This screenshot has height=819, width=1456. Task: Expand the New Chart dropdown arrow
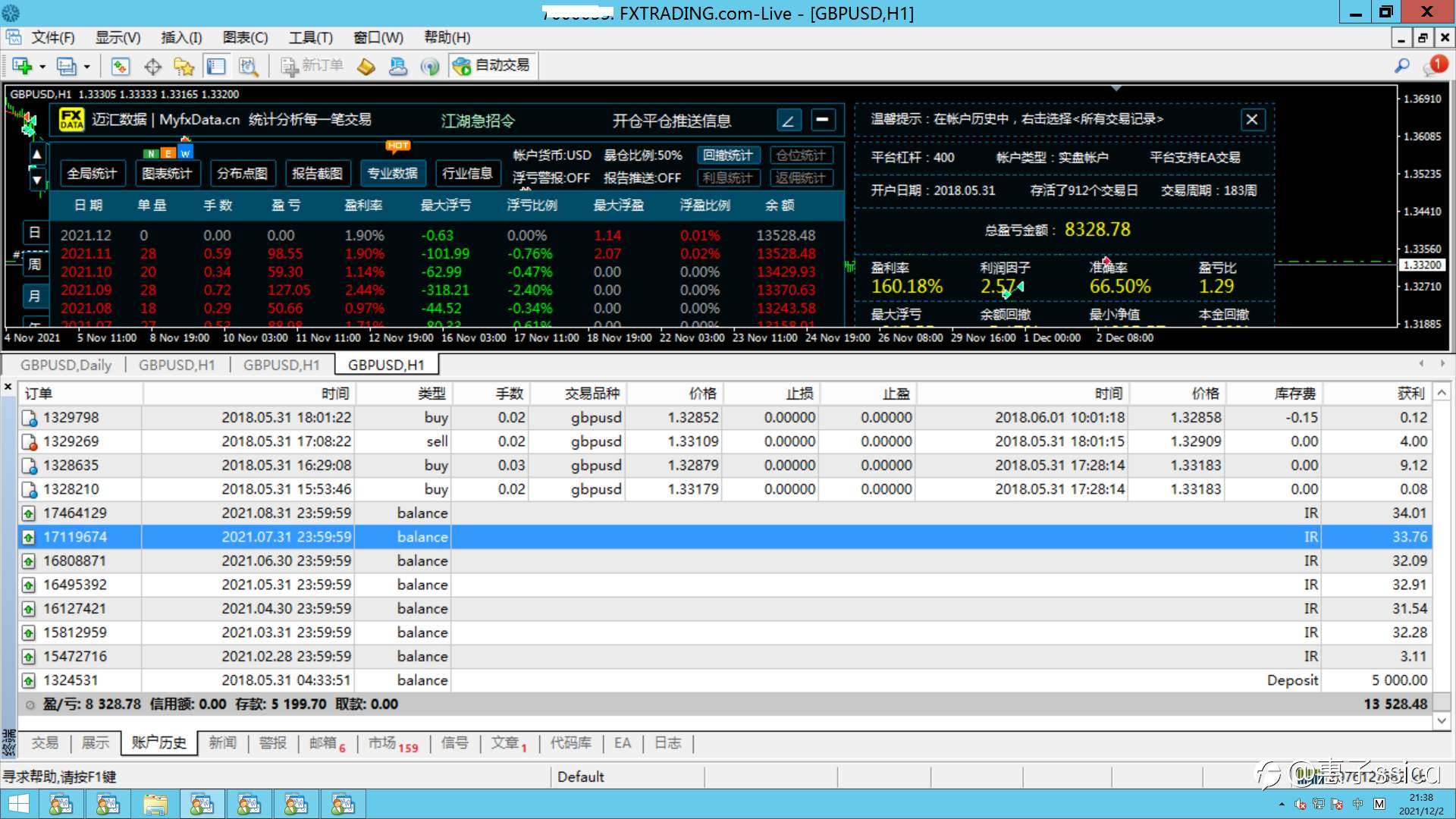42,67
